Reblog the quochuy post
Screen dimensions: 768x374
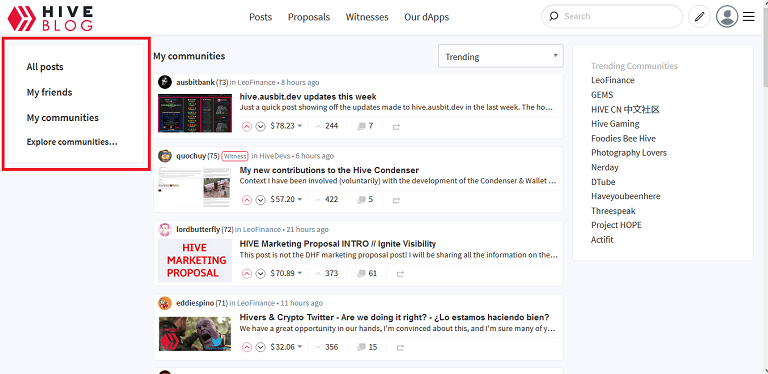tap(397, 200)
